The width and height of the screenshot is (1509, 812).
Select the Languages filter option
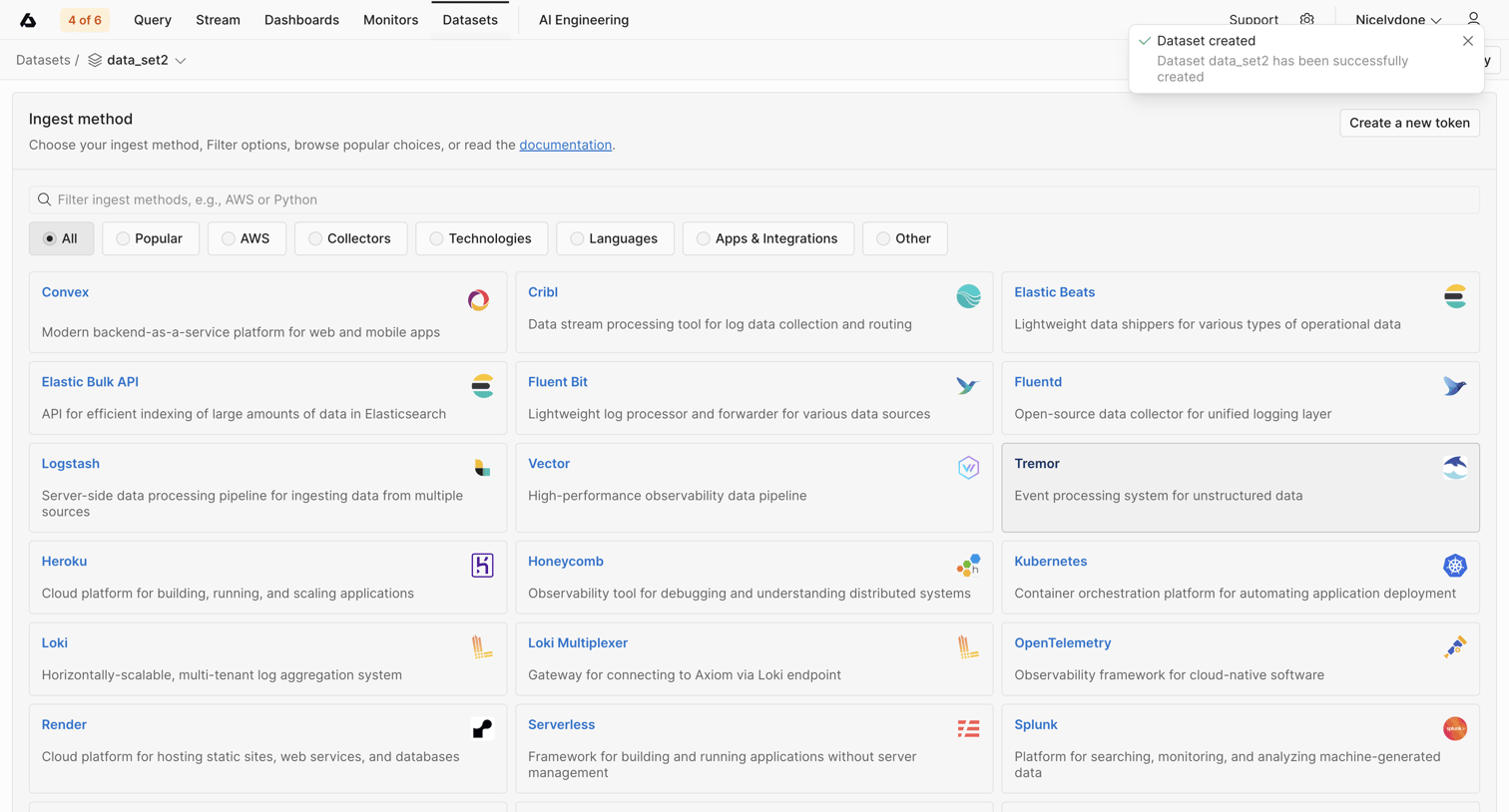pos(615,238)
